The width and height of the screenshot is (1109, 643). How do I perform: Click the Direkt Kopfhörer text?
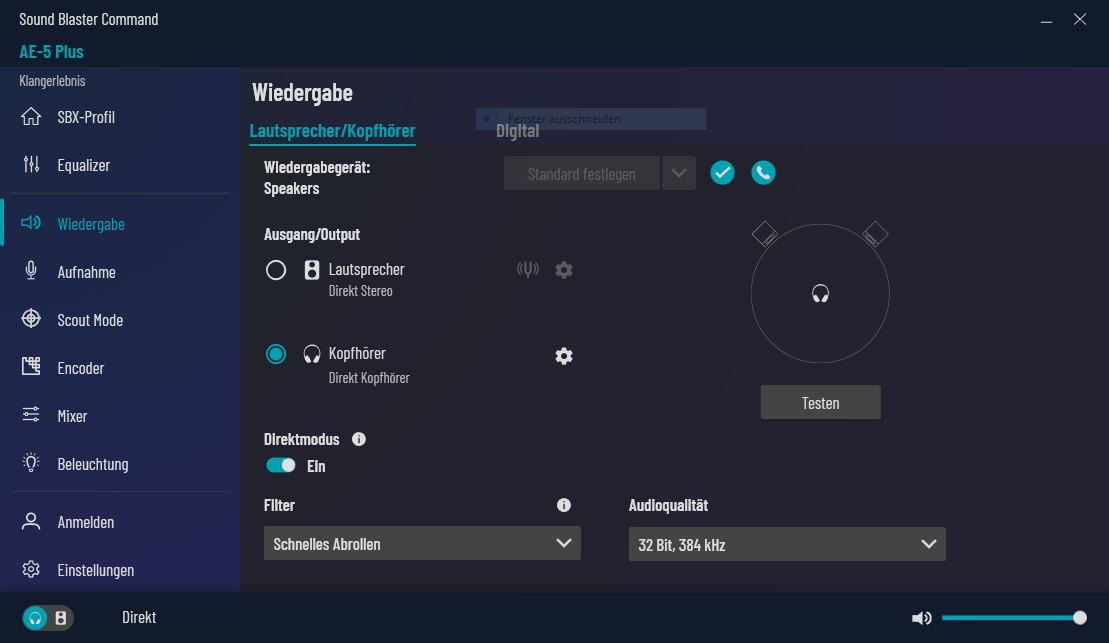point(368,378)
